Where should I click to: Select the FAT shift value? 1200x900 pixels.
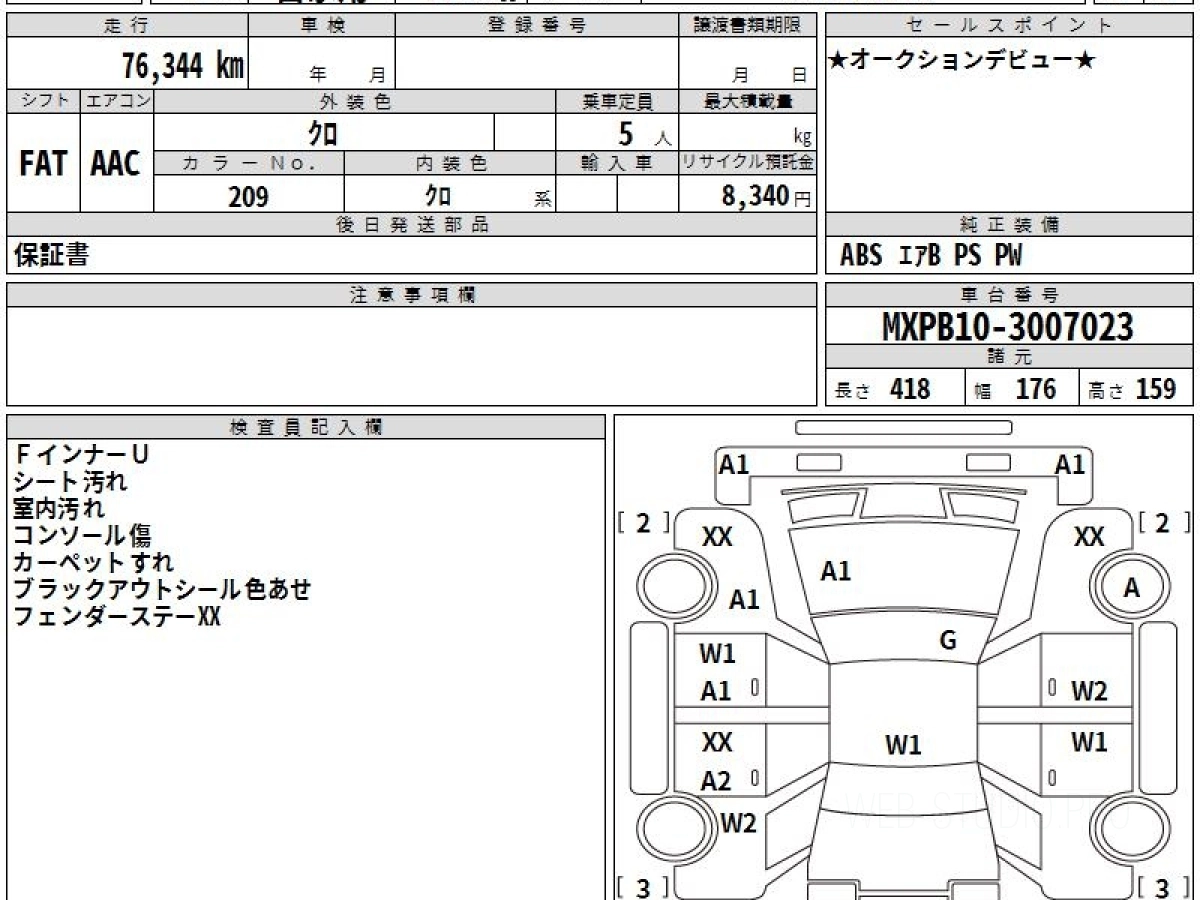[43, 164]
